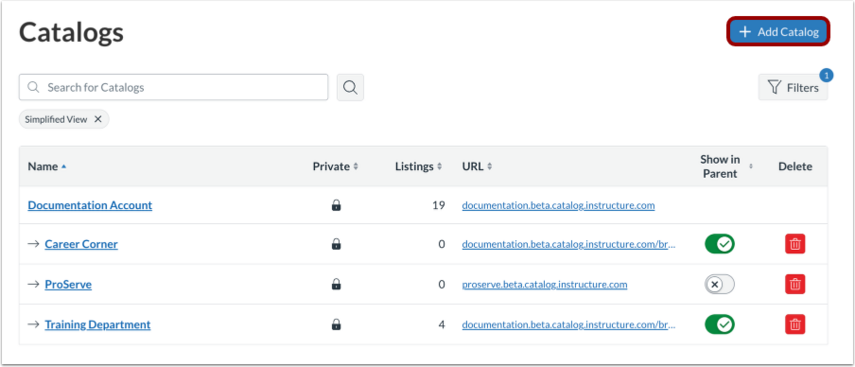Open the Filters panel

[x=793, y=87]
